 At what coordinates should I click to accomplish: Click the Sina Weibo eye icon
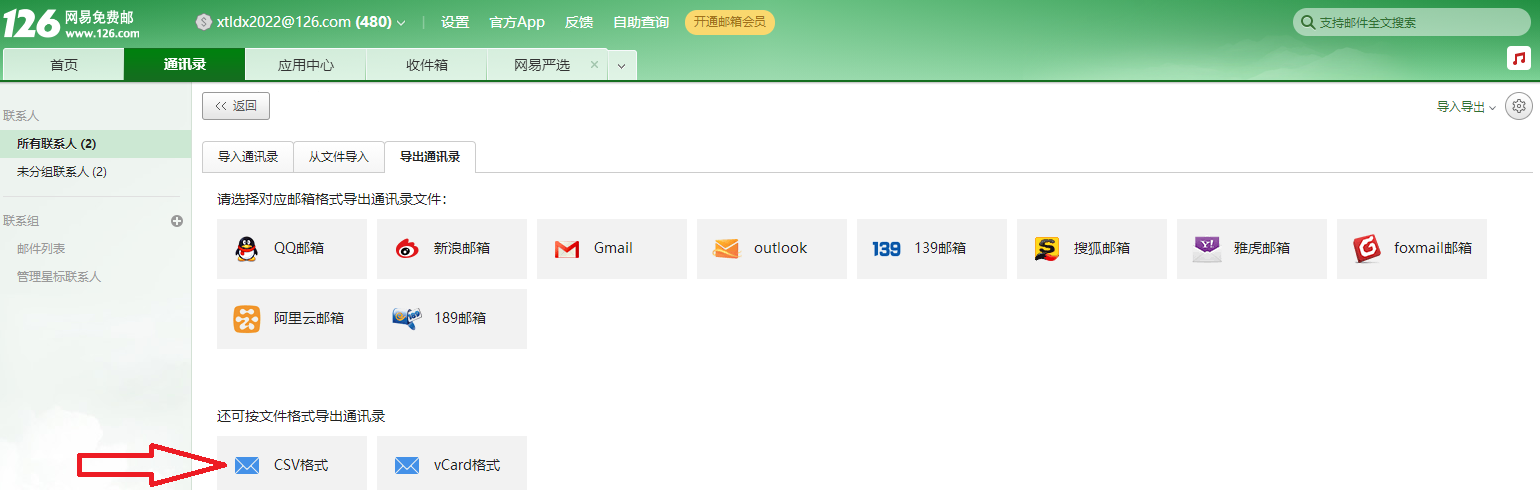[x=406, y=248]
